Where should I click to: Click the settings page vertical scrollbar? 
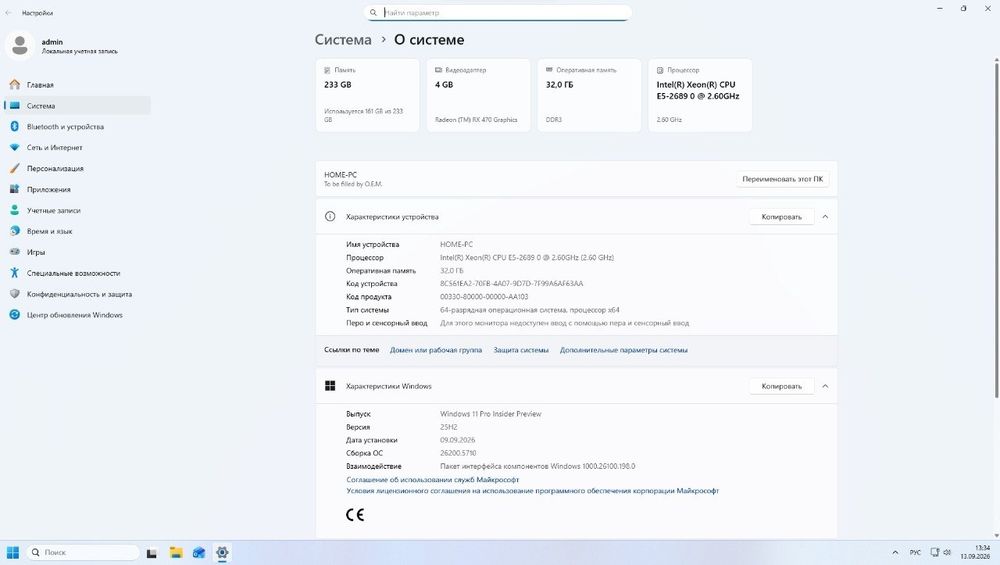tap(996, 230)
